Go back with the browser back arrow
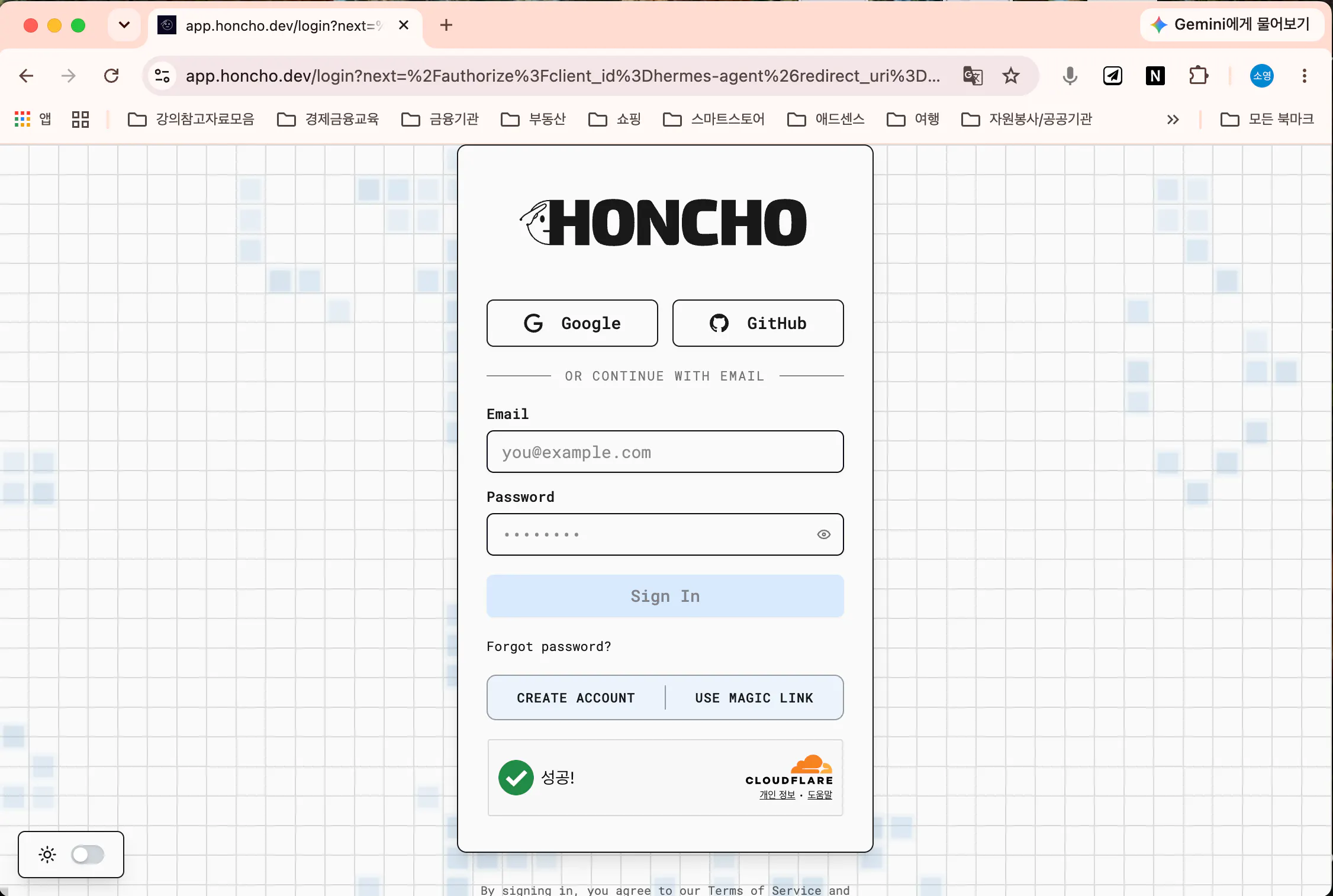The height and width of the screenshot is (896, 1333). click(x=26, y=76)
